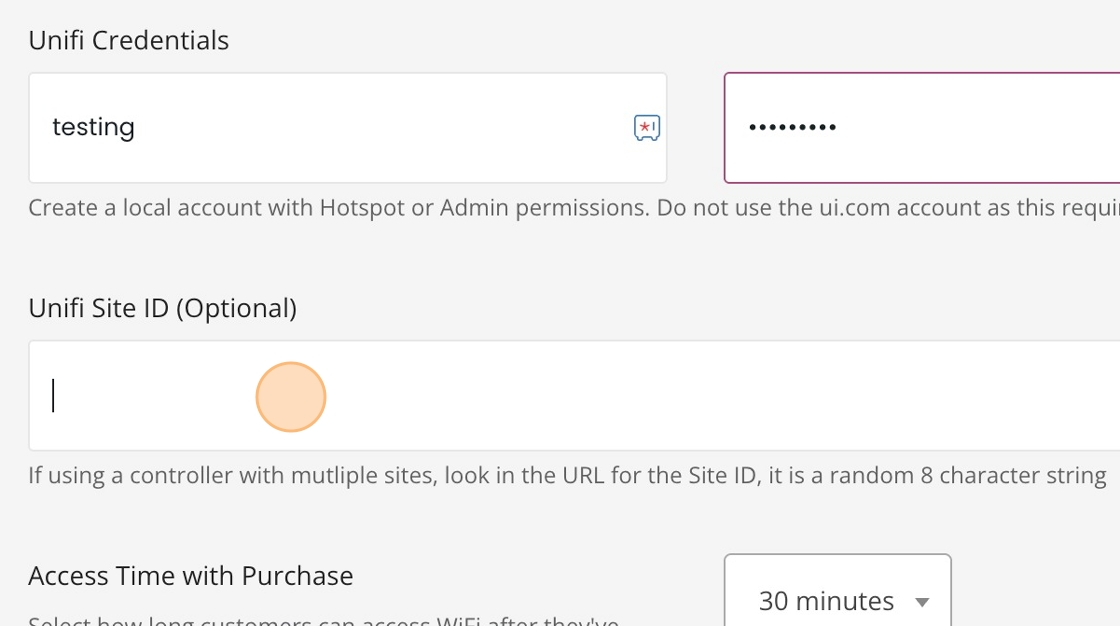Click the dropdown arrow beside 30 minutes
This screenshot has width=1120, height=626.
922,601
